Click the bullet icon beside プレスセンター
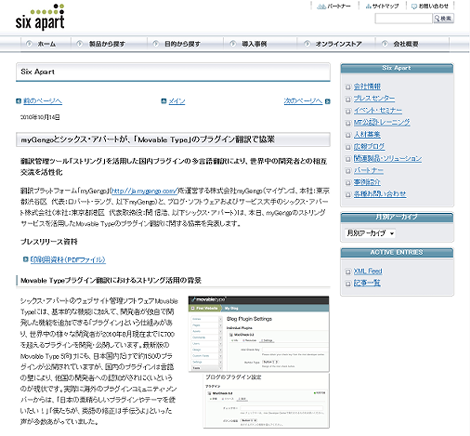 click(x=348, y=99)
